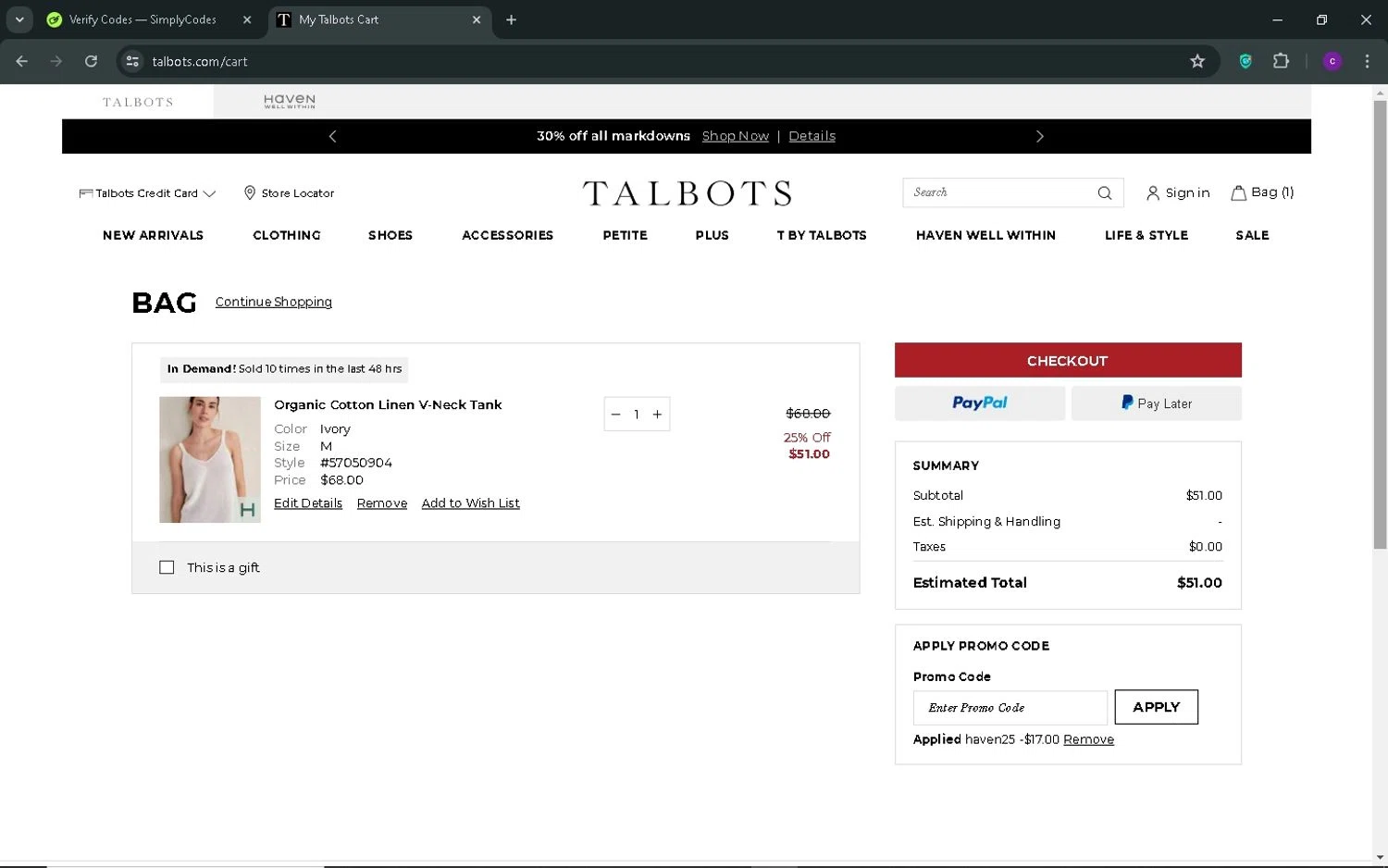The height and width of the screenshot is (868, 1388).
Task: Open a new browser tab
Action: click(x=511, y=19)
